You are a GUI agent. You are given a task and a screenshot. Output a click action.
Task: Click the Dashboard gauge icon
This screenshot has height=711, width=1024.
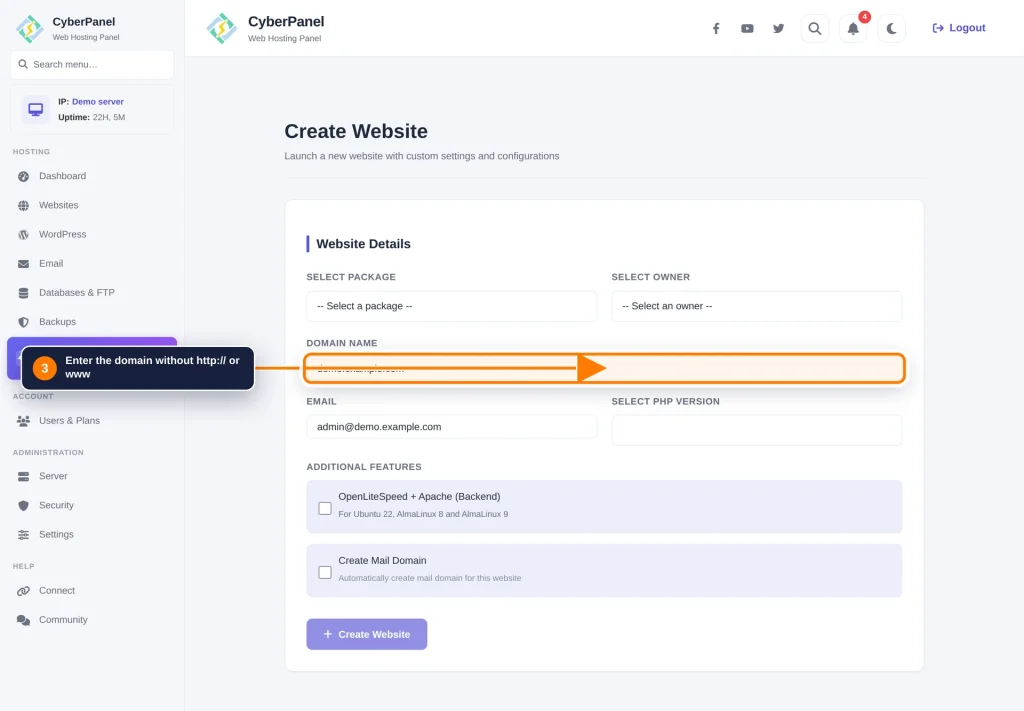(24, 176)
